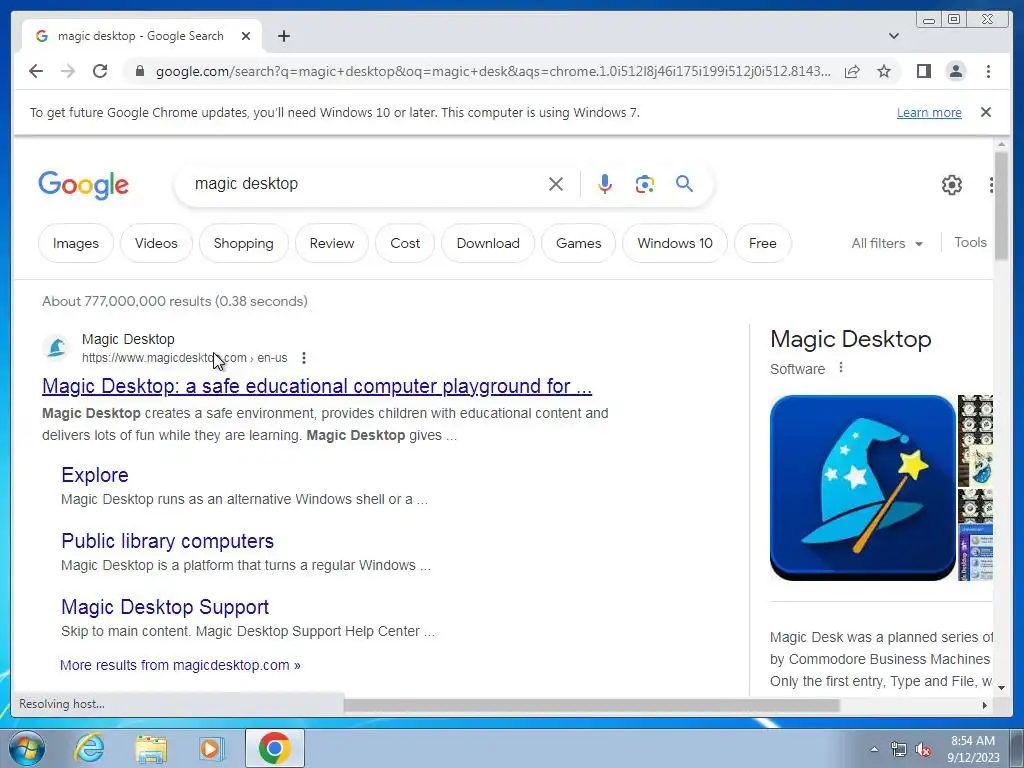This screenshot has width=1024, height=768.
Task: Expand the tab search dropdown arrow
Action: pyautogui.click(x=893, y=36)
